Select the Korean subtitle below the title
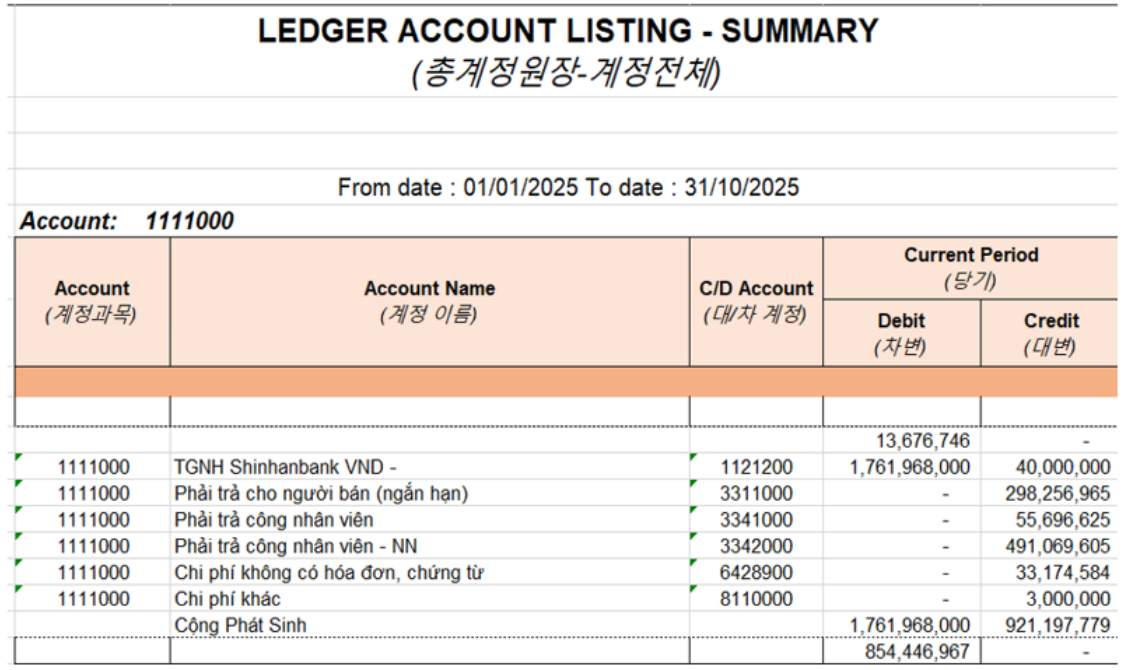Viewport: 1123px width, 670px height. (x=567, y=74)
